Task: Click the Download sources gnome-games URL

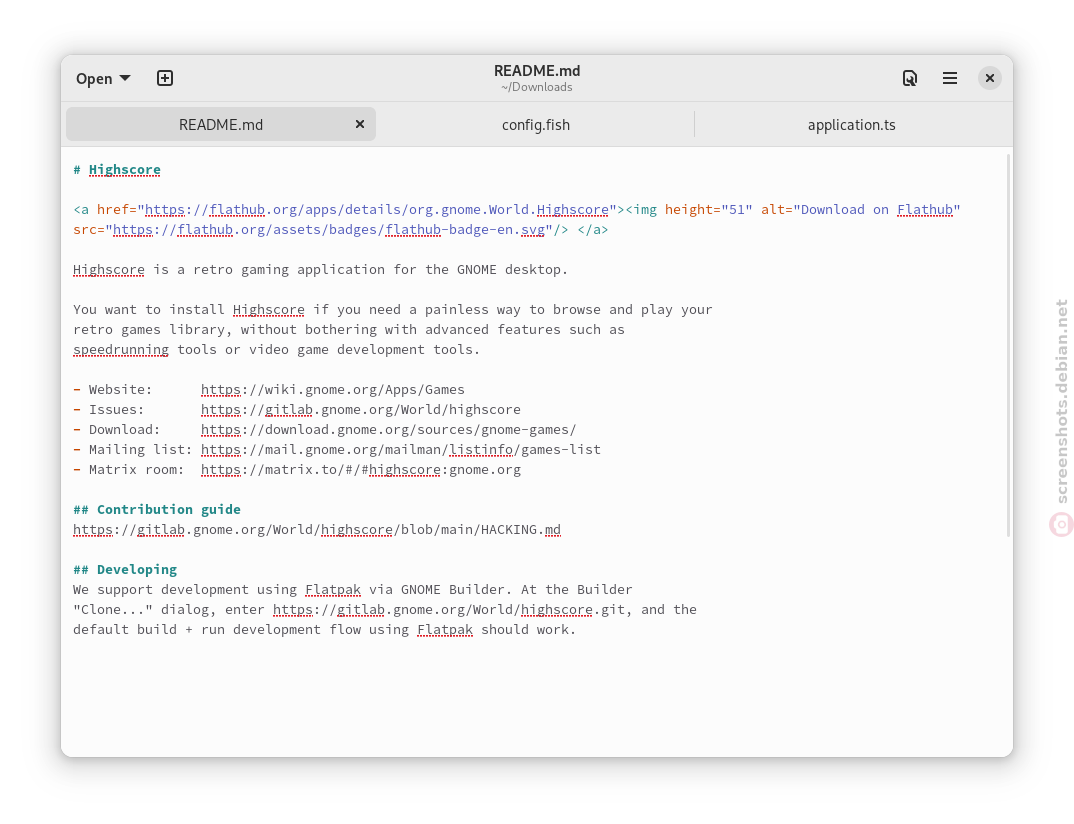Action: coord(388,429)
